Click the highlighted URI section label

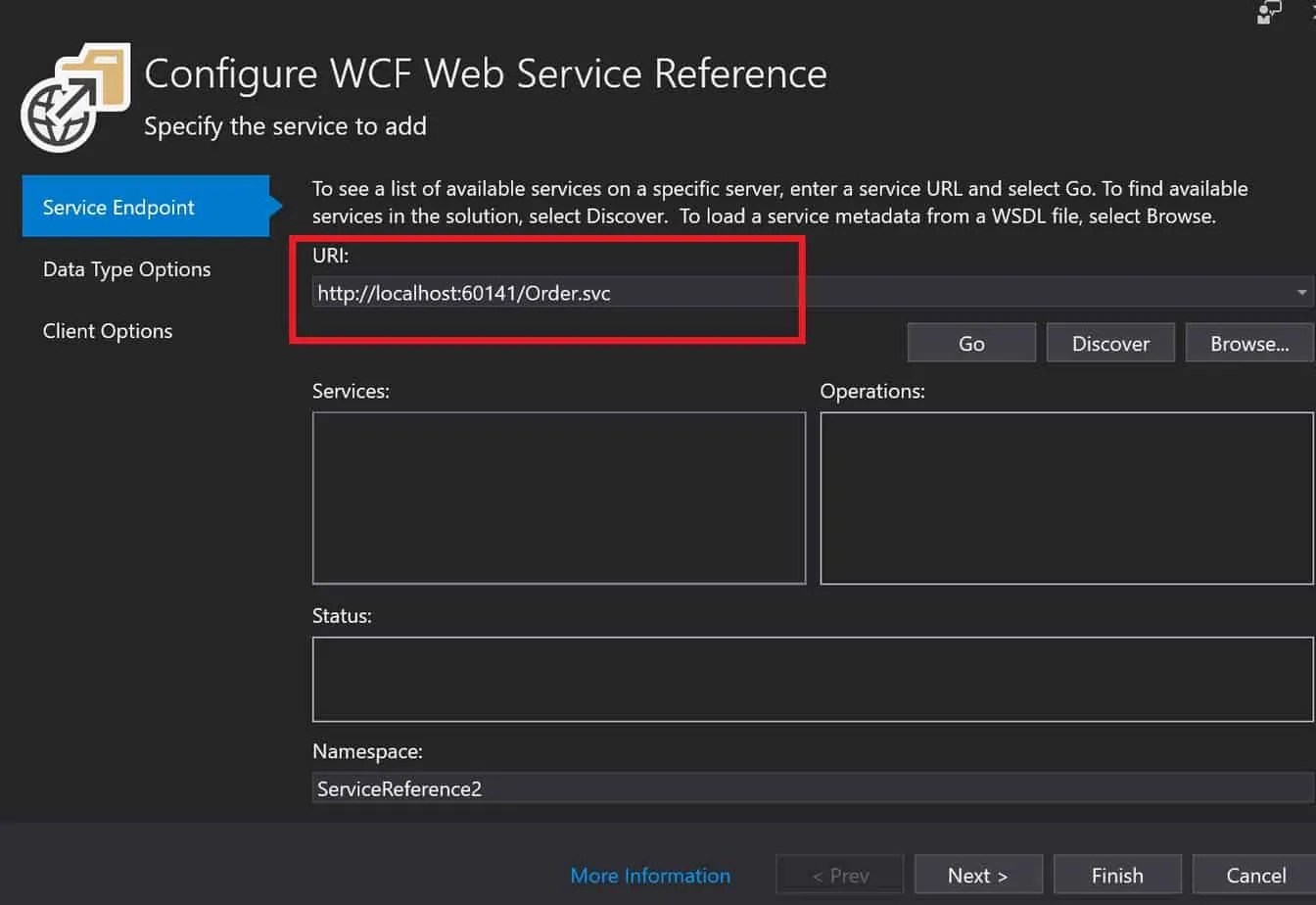[330, 256]
